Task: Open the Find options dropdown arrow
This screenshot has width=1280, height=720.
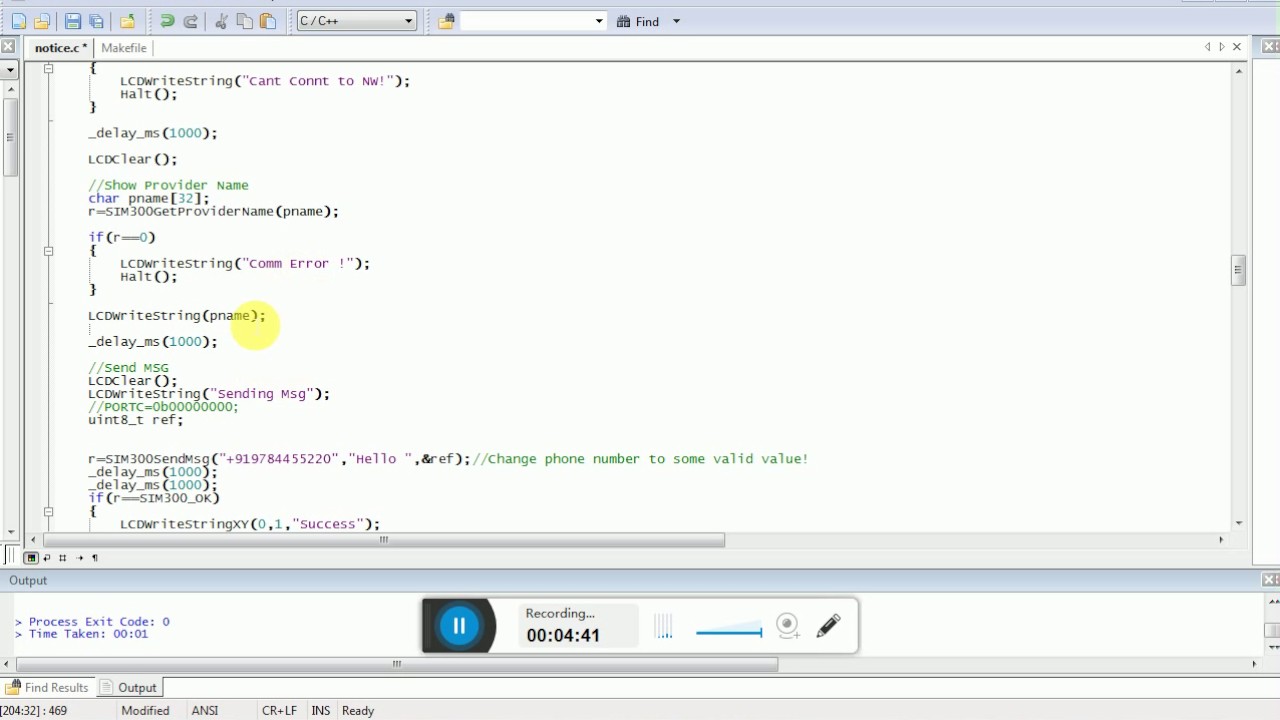Action: pyautogui.click(x=676, y=21)
